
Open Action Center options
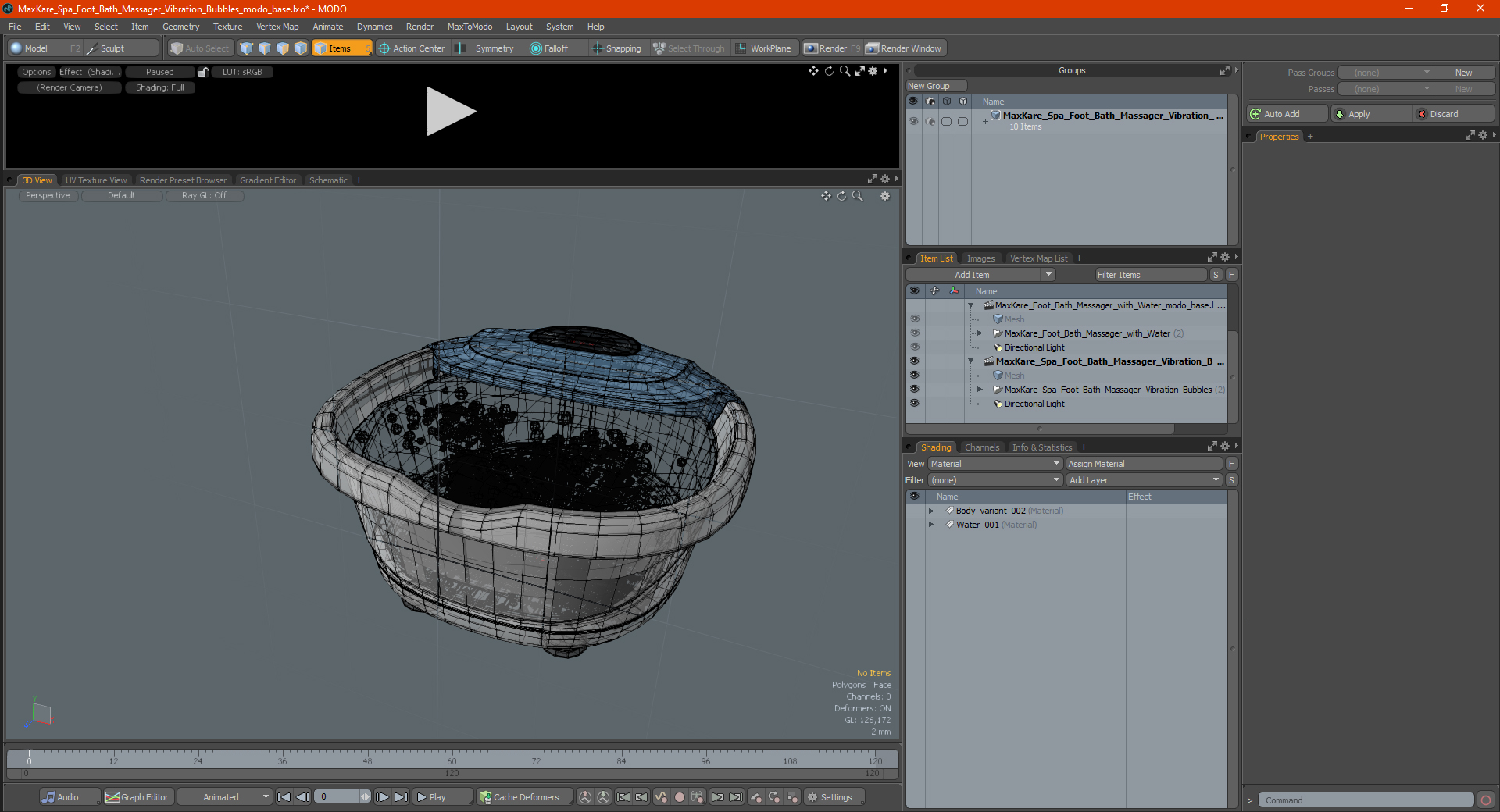pyautogui.click(x=412, y=48)
